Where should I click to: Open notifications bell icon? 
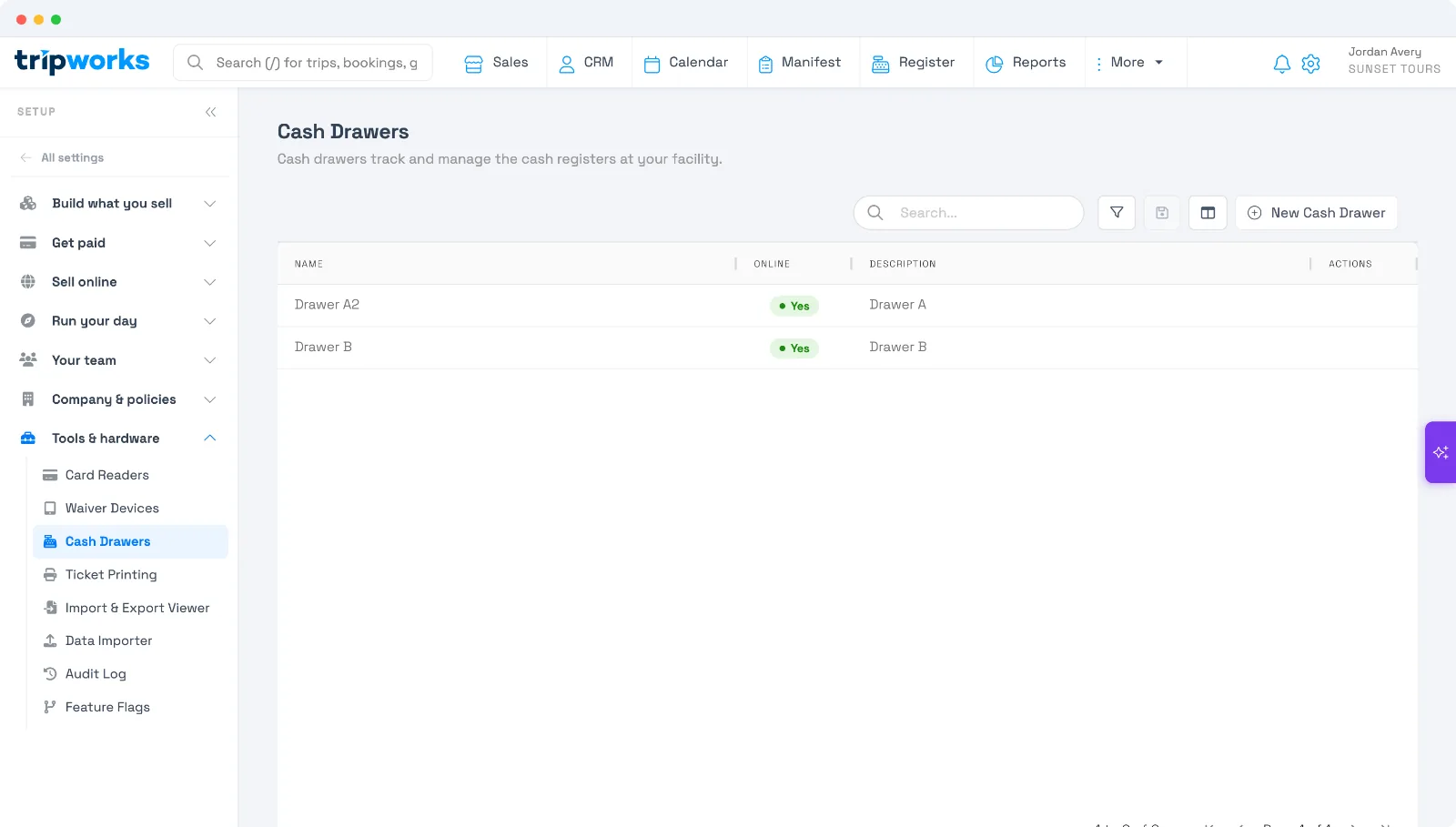point(1281,64)
